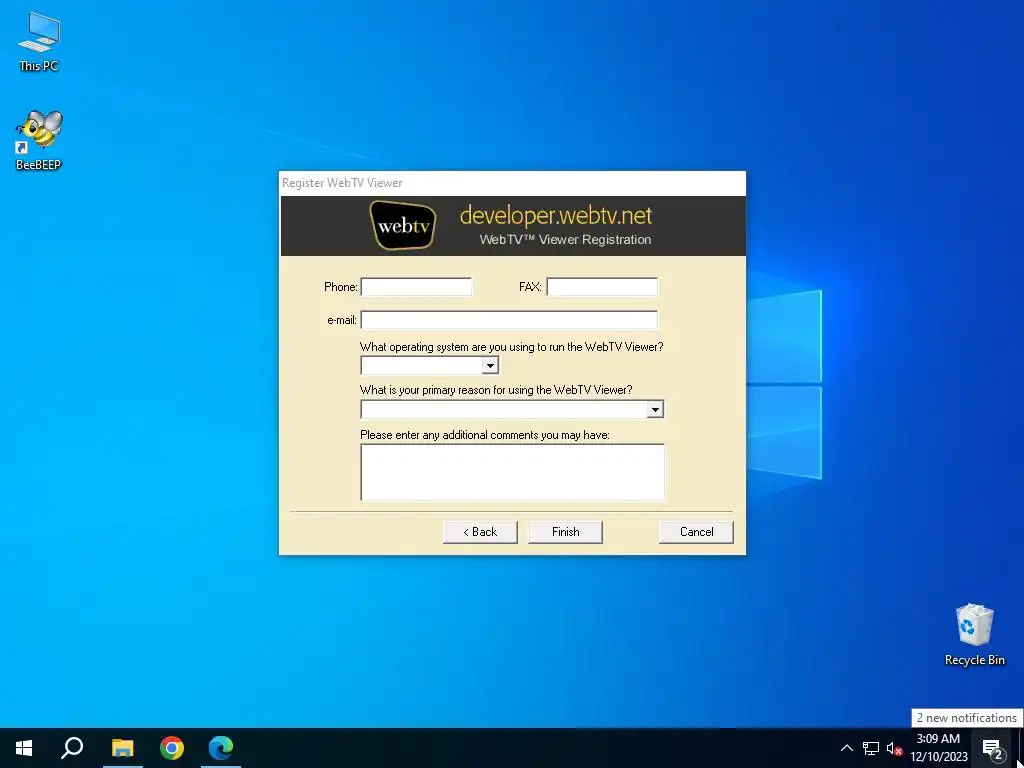This screenshot has width=1024, height=768.
Task: Open the network status tray icon
Action: point(871,748)
